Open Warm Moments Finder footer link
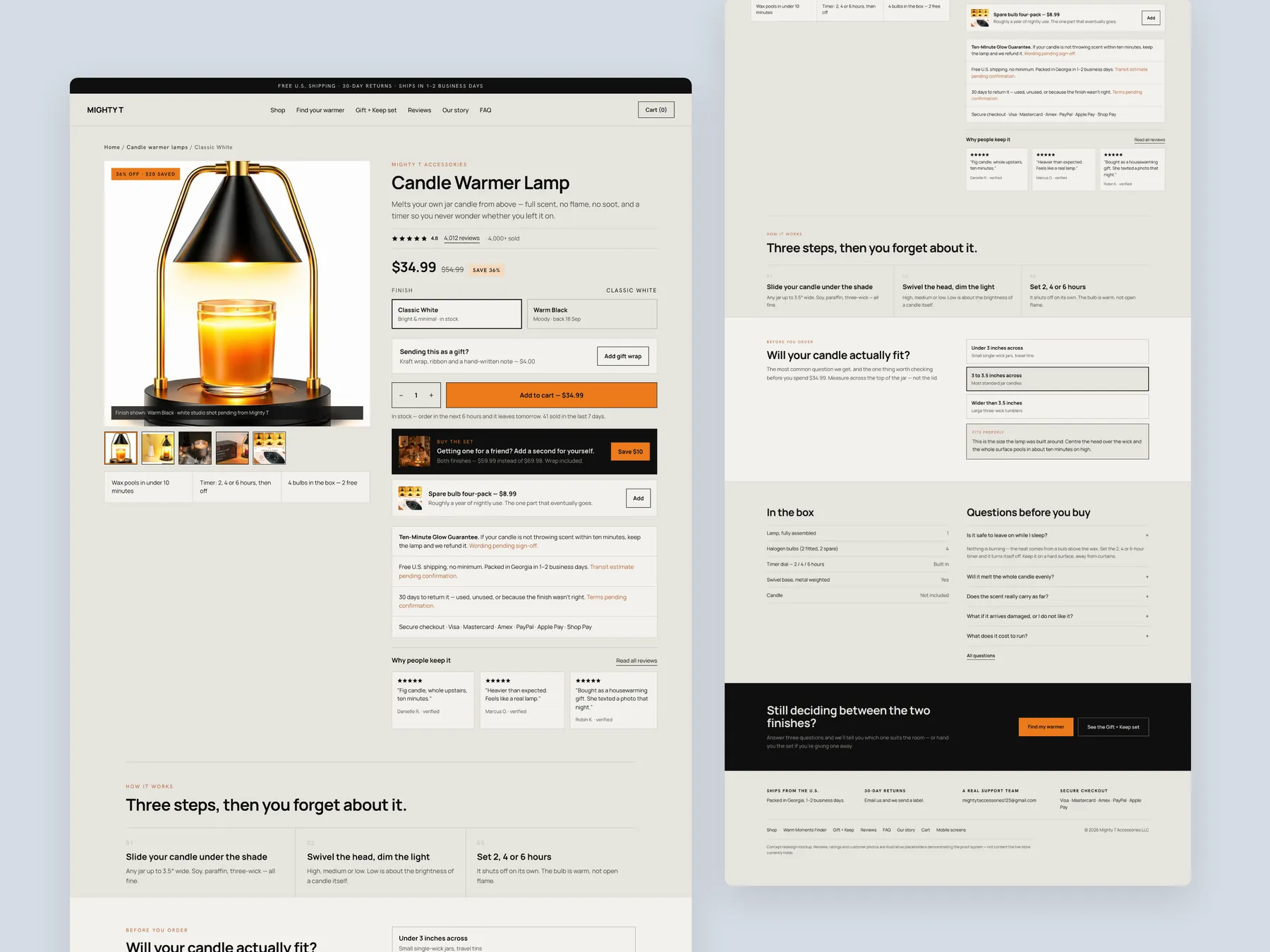This screenshot has height=952, width=1270. [x=804, y=830]
